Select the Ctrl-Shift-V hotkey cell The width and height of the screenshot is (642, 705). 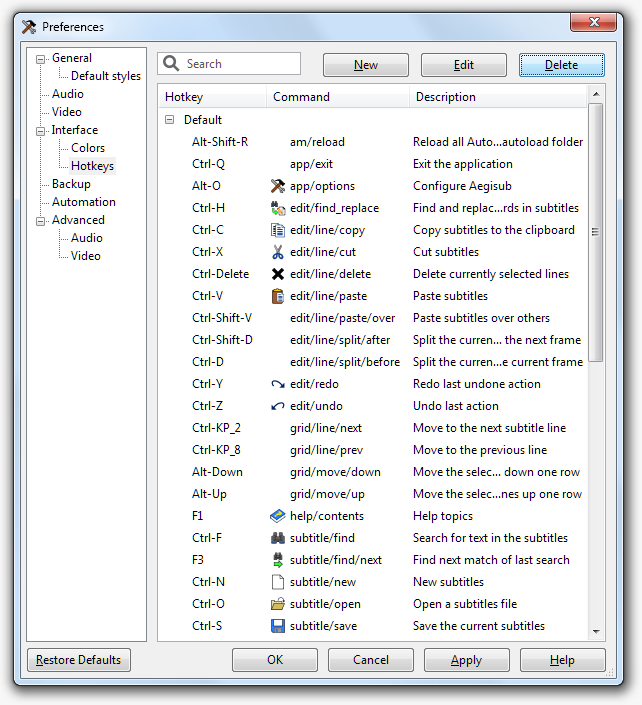(222, 318)
